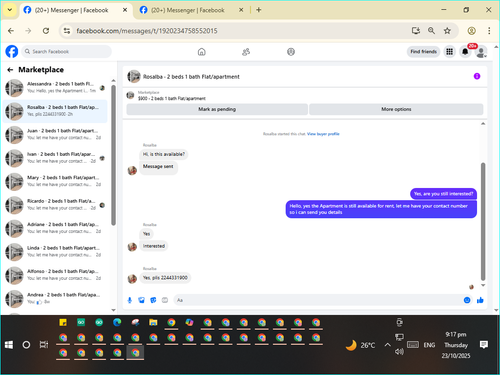Open the Ivan chat in the list
Image resolution: width=500 pixels, height=375 pixels.
pos(55,158)
